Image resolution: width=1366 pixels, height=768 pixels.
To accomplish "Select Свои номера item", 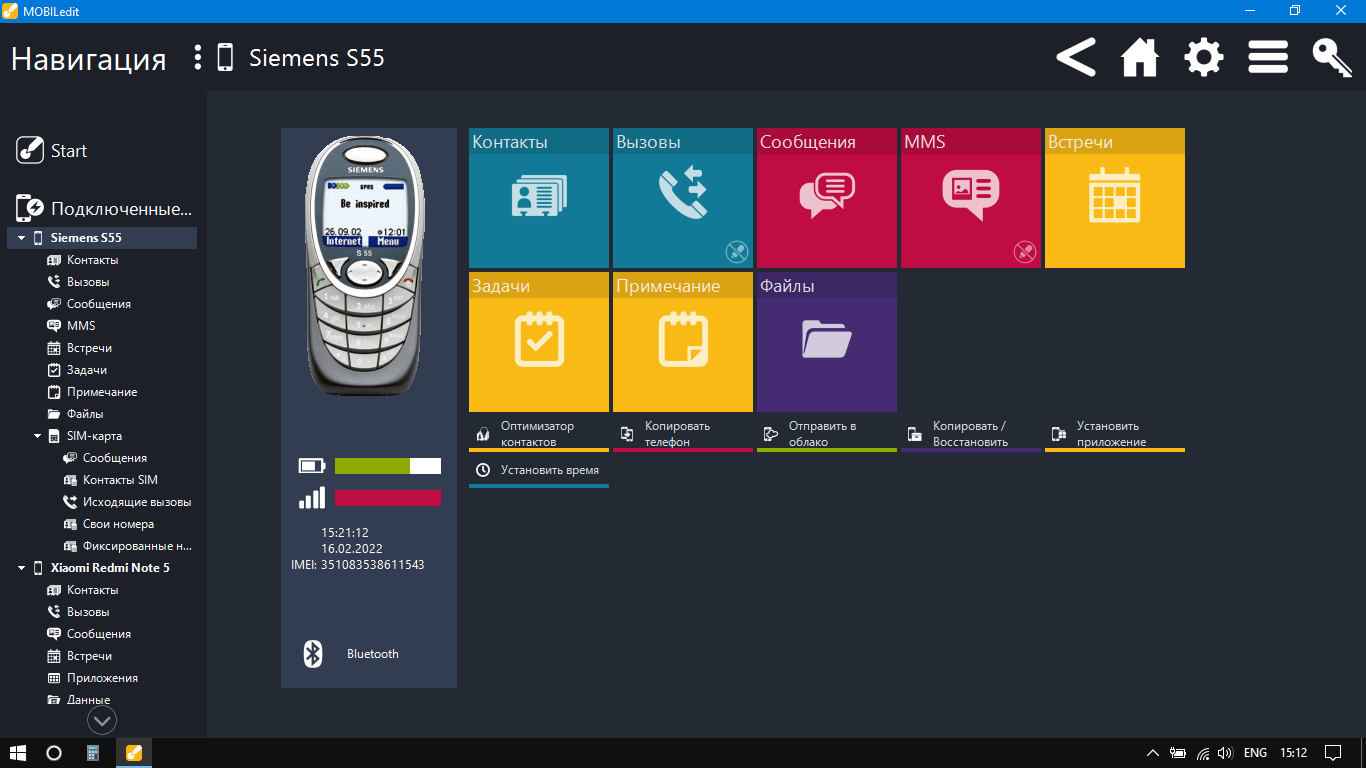I will (x=108, y=524).
